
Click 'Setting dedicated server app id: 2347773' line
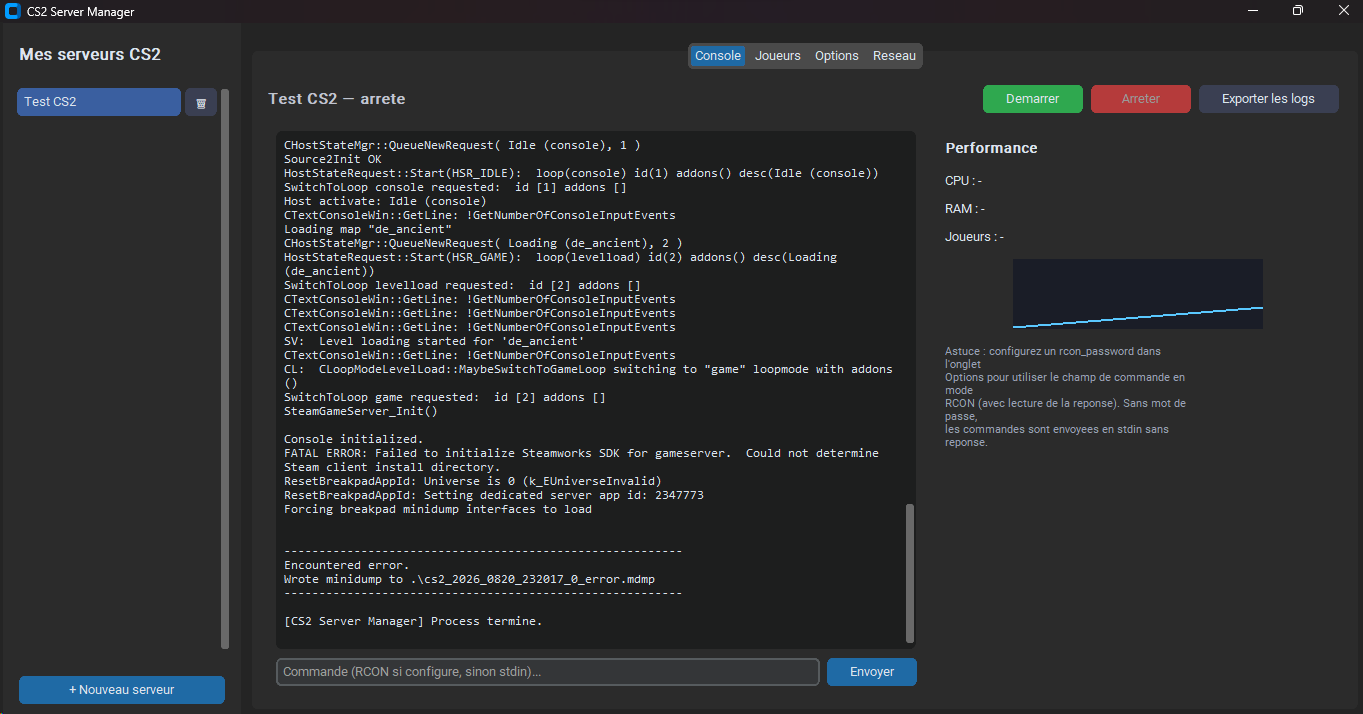coord(494,495)
